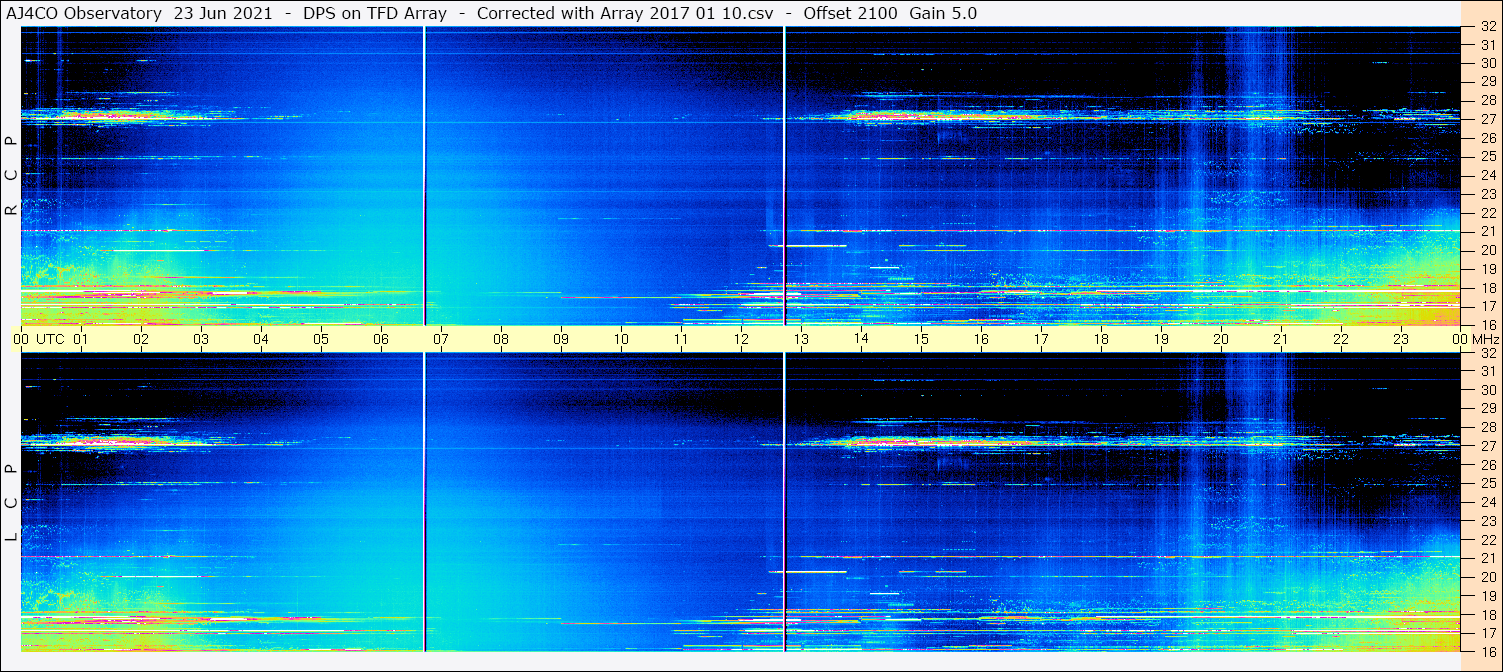Click the 23 MHz label of LCP panel

(x=1487, y=521)
